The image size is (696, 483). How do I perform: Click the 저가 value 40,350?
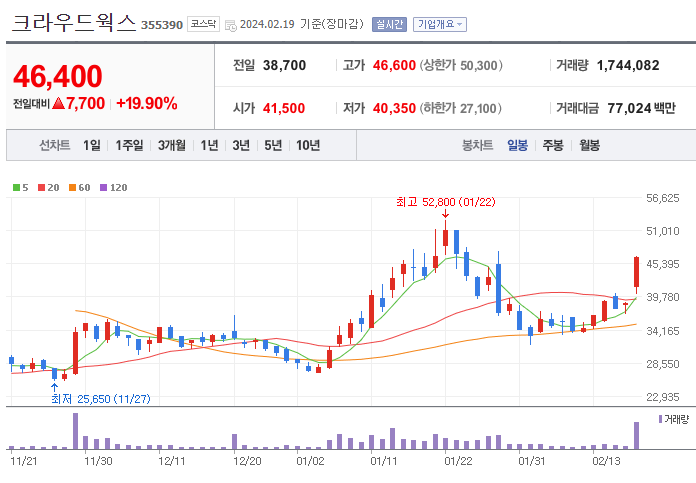tap(394, 108)
